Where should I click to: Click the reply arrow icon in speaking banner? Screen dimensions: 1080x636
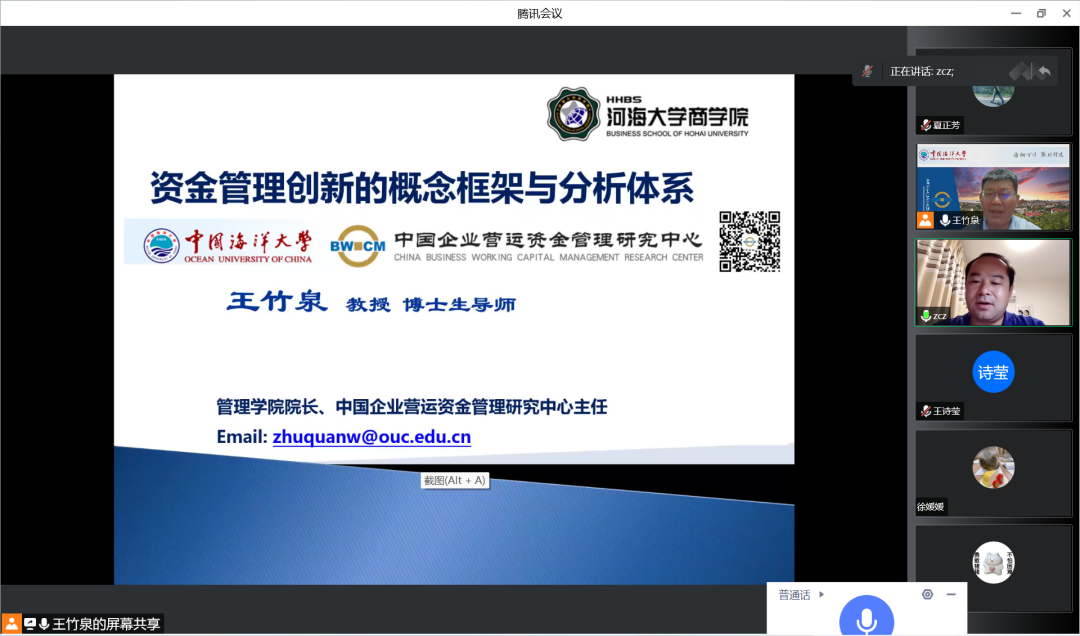[x=1044, y=71]
